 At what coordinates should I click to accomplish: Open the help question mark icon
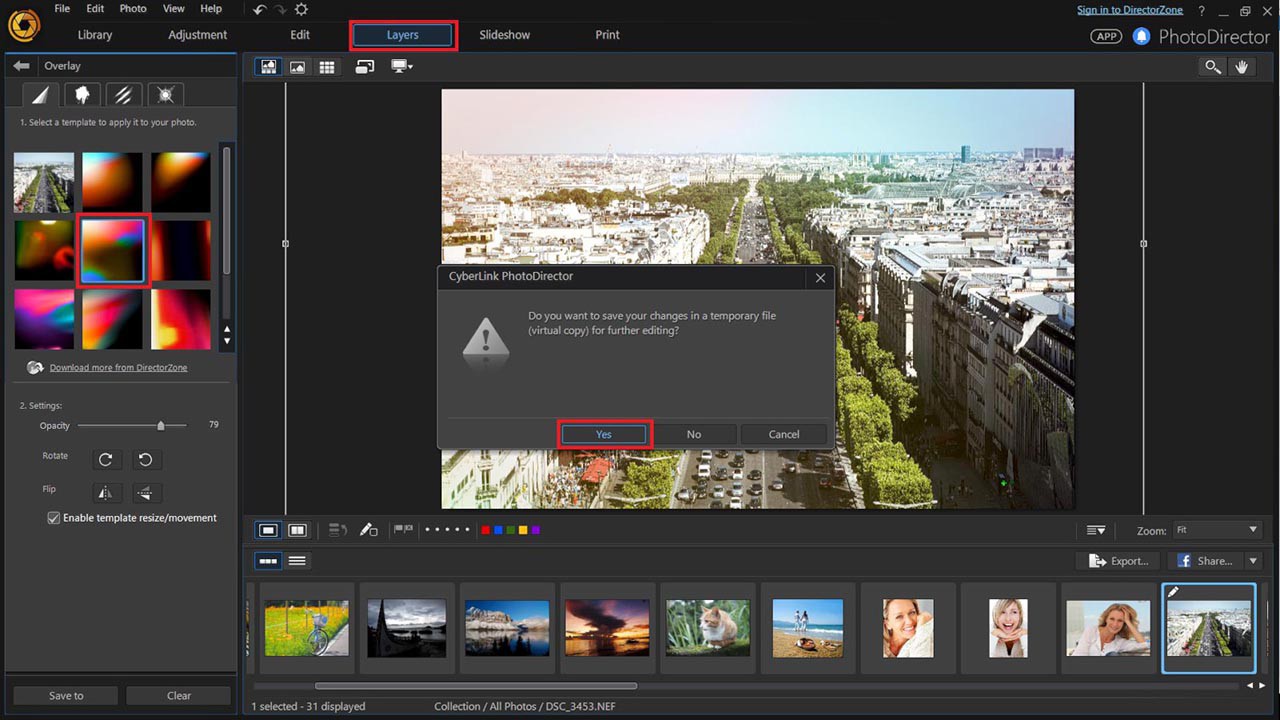[x=1202, y=10]
